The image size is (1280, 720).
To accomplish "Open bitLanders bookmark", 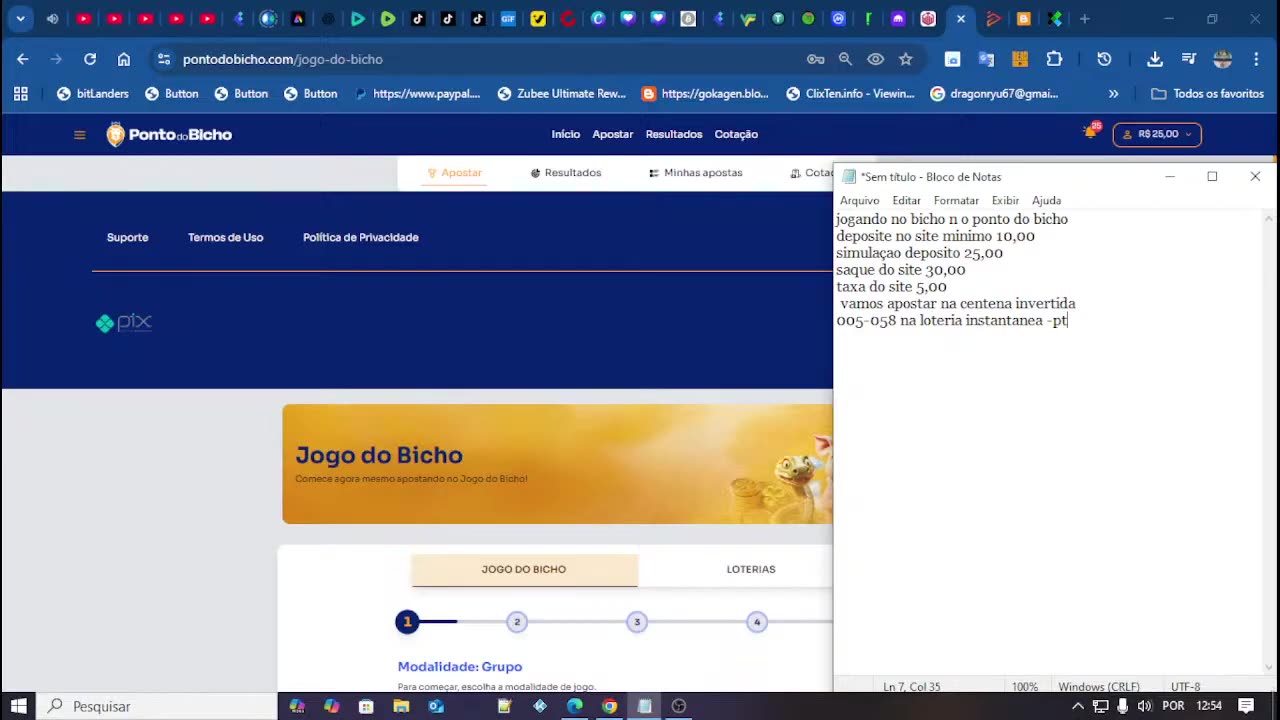I will [93, 94].
